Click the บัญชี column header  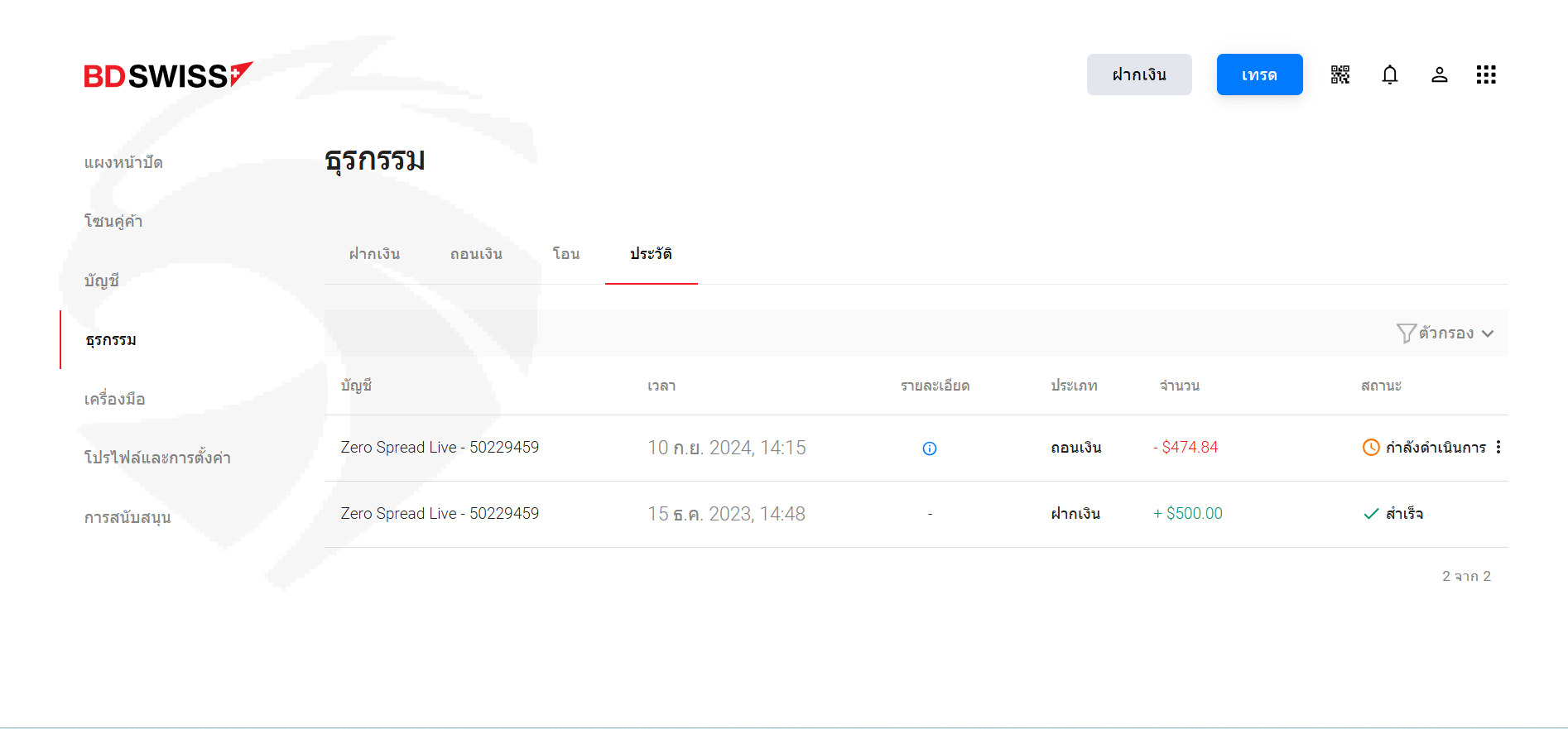356,386
